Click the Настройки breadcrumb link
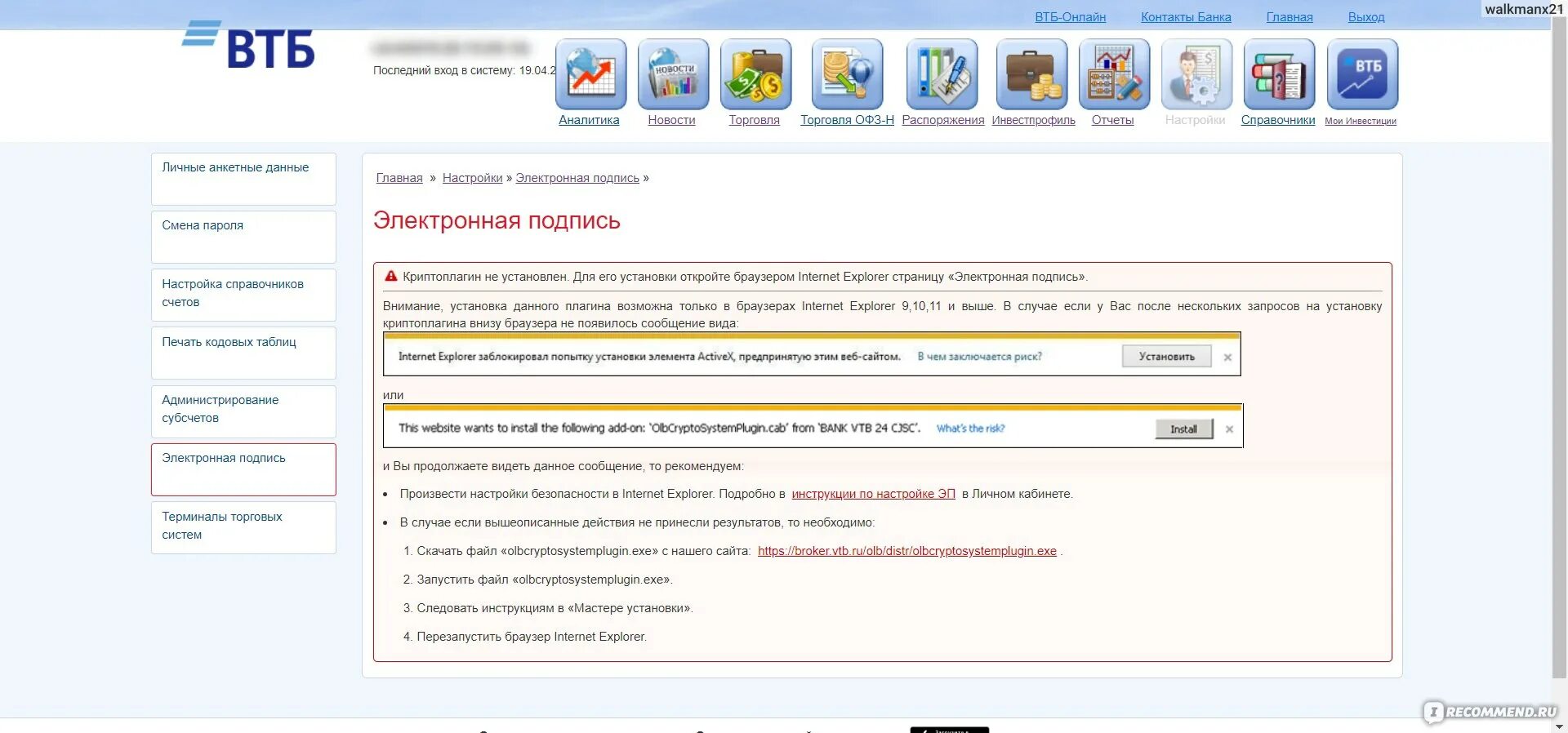1568x733 pixels. (x=472, y=178)
